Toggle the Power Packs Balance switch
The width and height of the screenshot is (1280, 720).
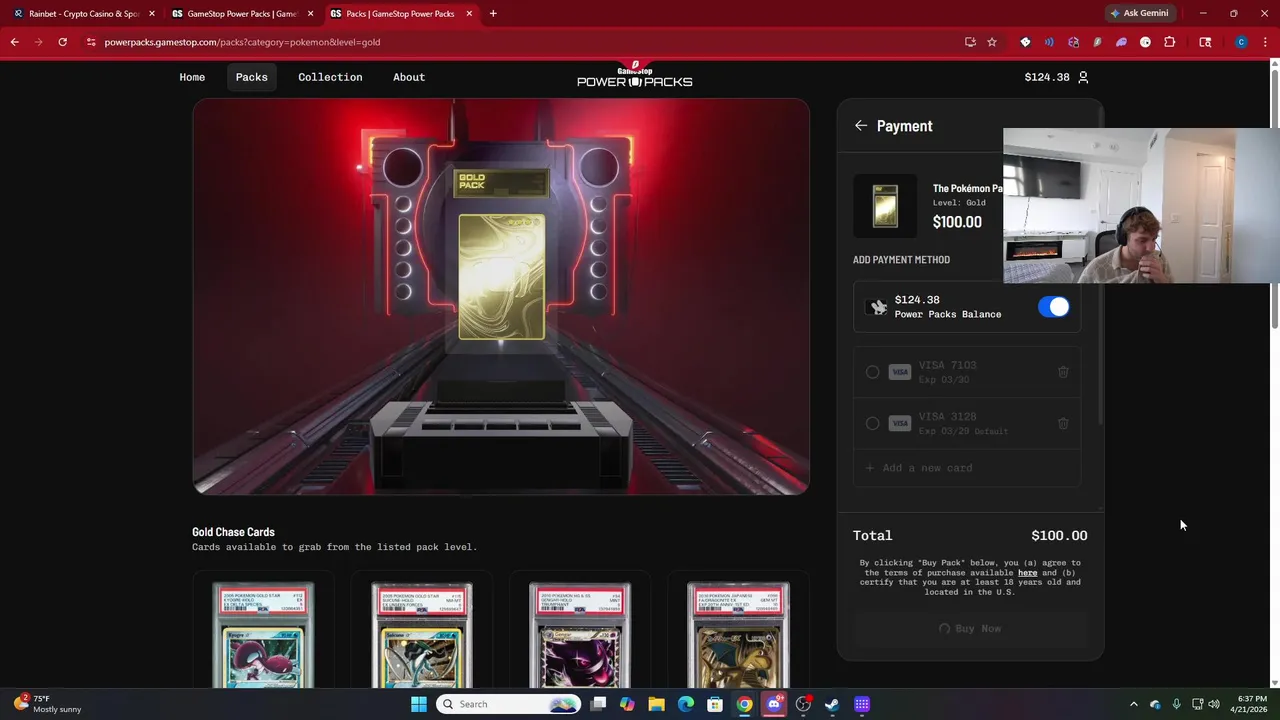click(x=1054, y=307)
